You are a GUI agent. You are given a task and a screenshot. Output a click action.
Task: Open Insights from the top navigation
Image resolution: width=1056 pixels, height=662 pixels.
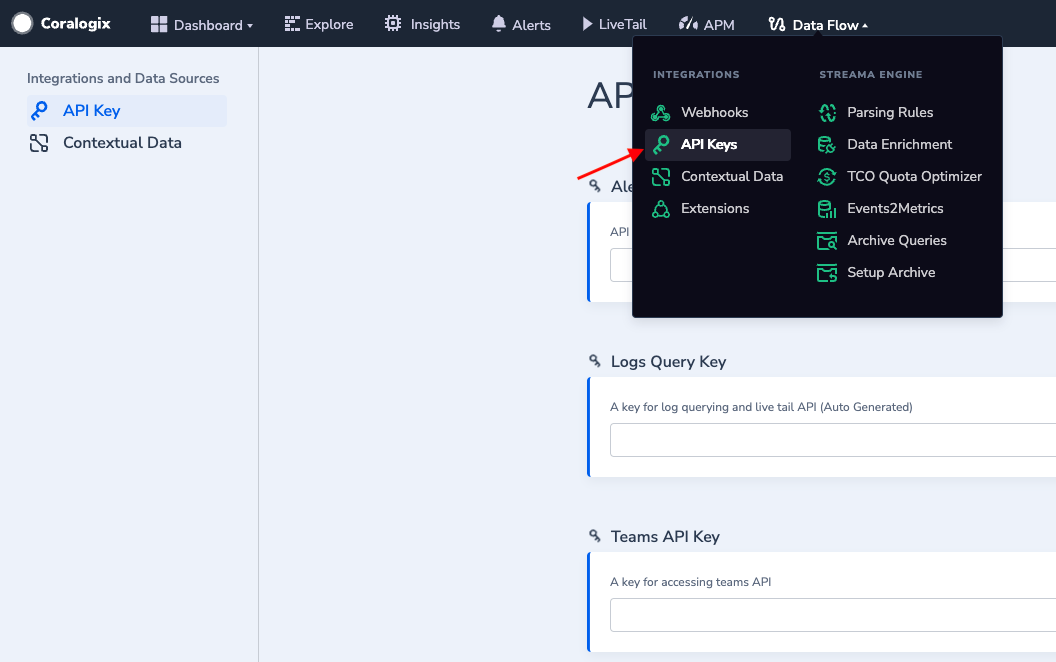(x=423, y=25)
